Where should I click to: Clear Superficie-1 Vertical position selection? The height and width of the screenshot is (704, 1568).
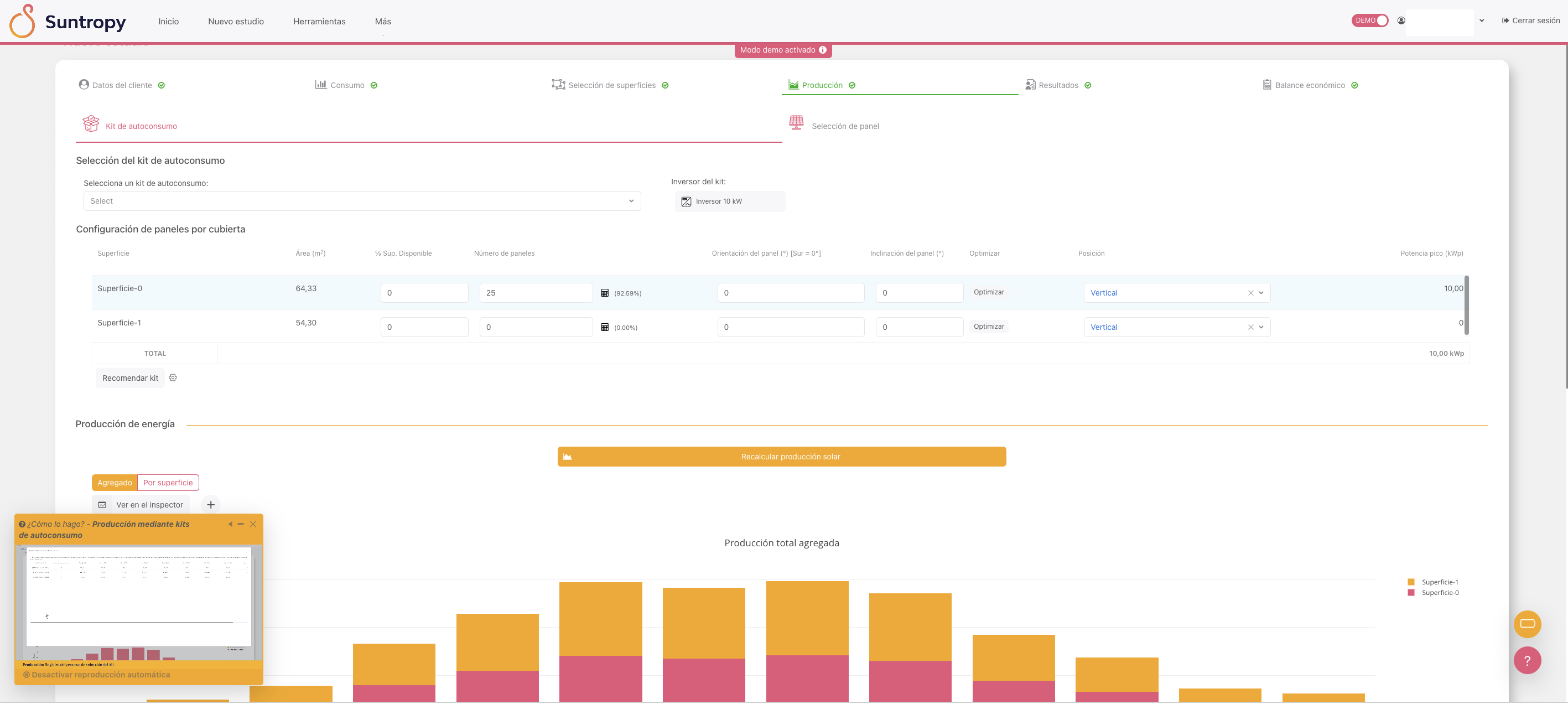(1250, 327)
